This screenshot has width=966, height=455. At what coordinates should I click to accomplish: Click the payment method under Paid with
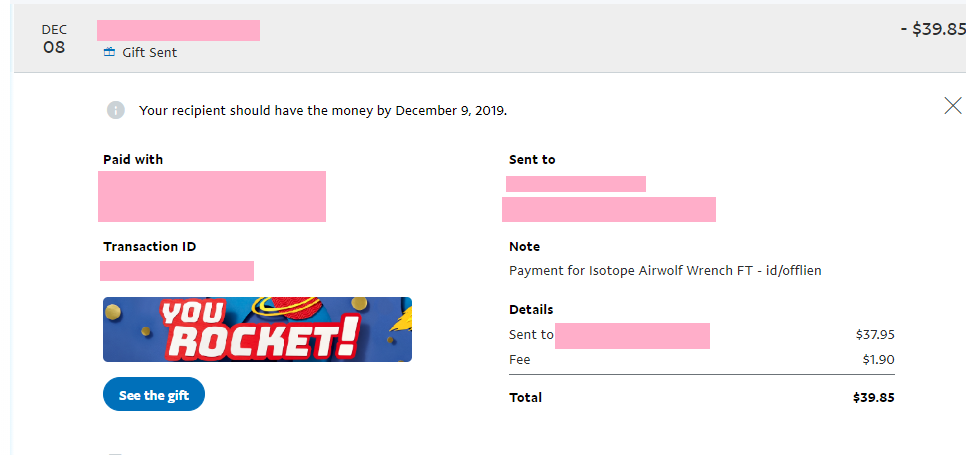click(x=212, y=196)
